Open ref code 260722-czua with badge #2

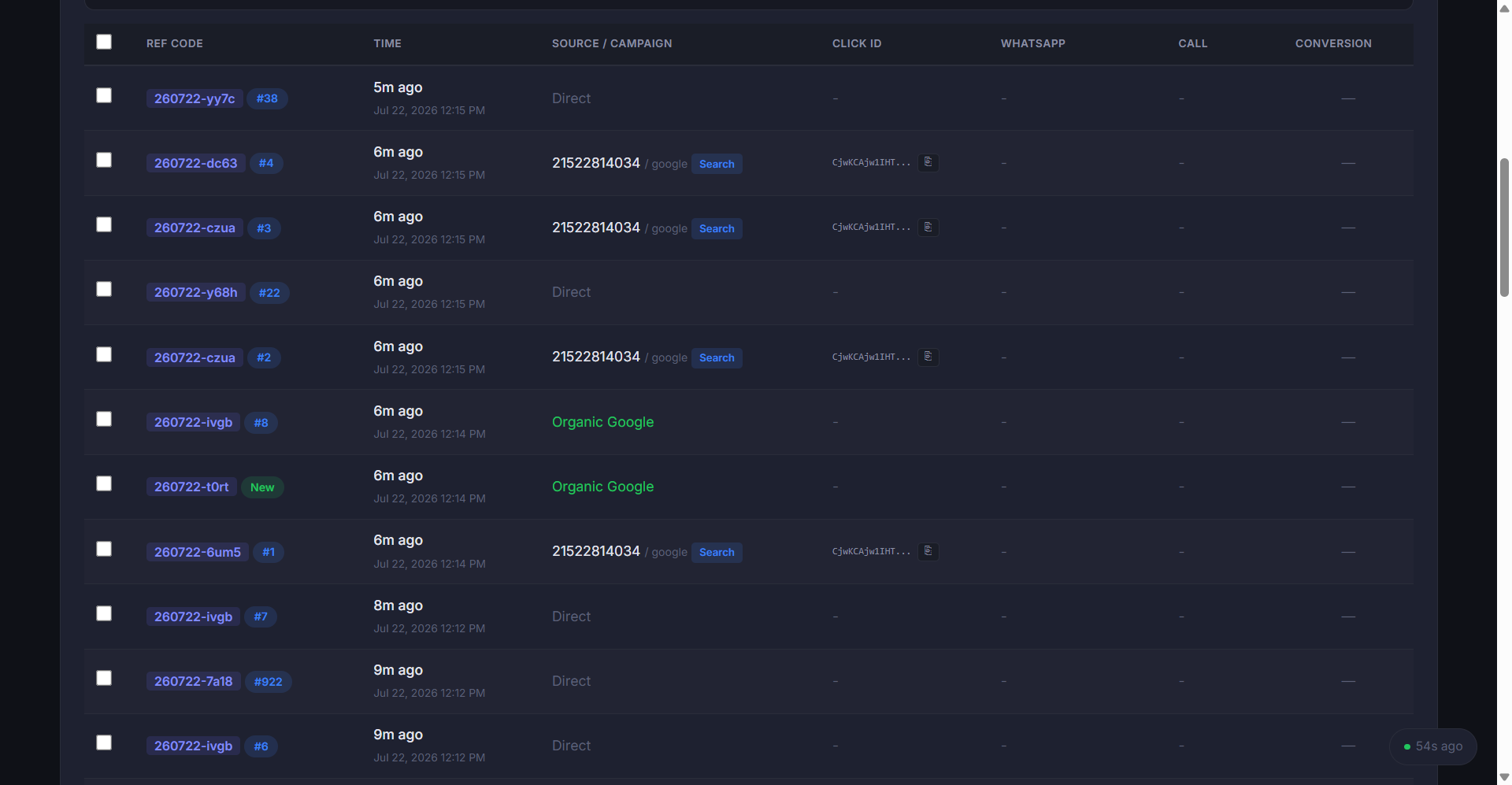195,357
